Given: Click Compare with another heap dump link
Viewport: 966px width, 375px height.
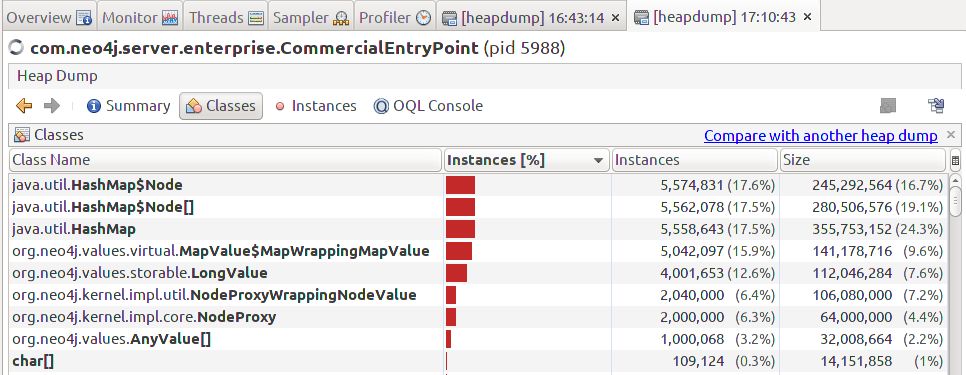Looking at the screenshot, I should [x=821, y=135].
